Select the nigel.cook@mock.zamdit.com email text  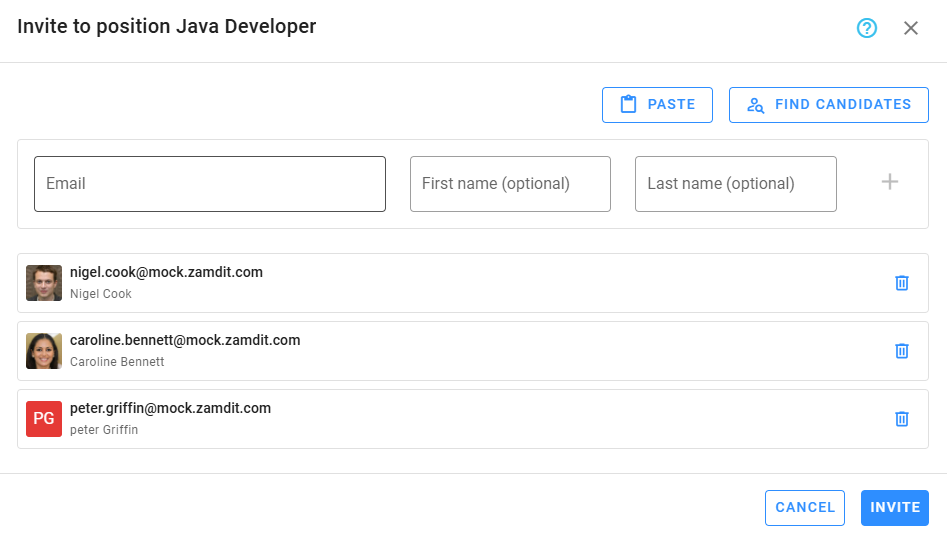click(166, 272)
